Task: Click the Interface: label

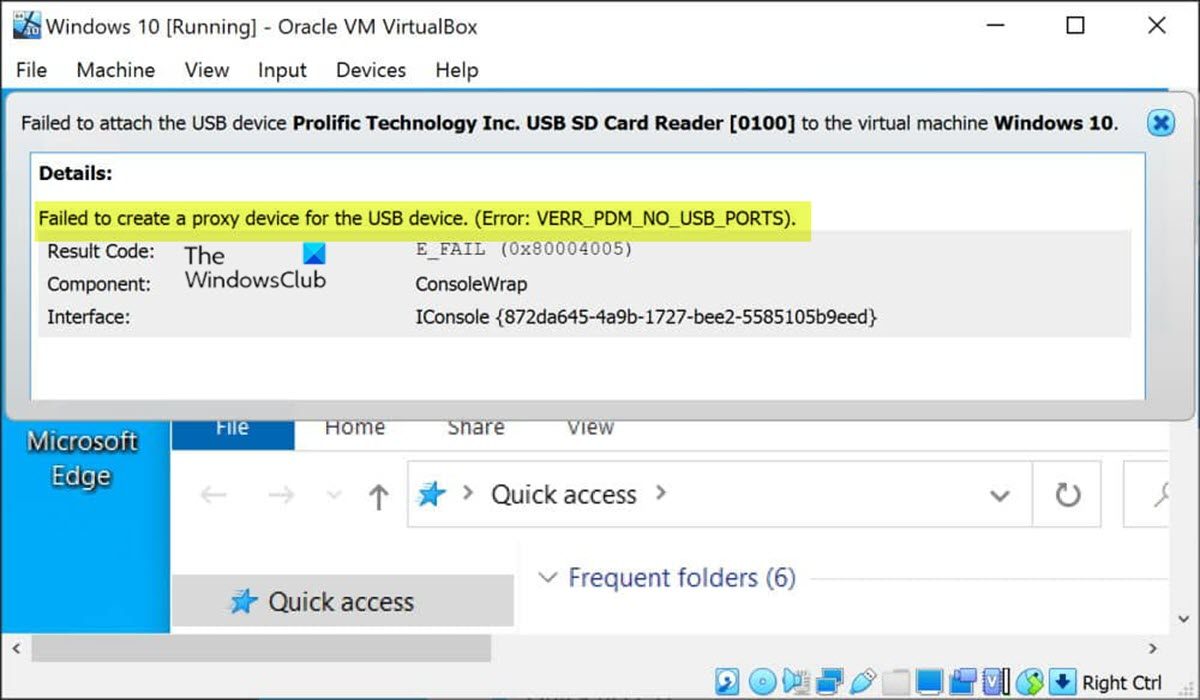Action: click(89, 317)
